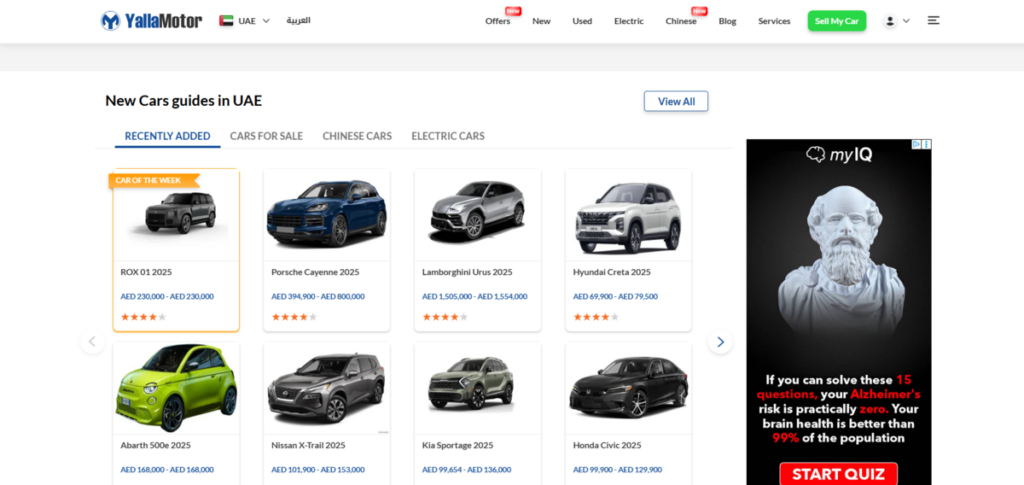Click the Car of the Week badge

click(x=154, y=181)
